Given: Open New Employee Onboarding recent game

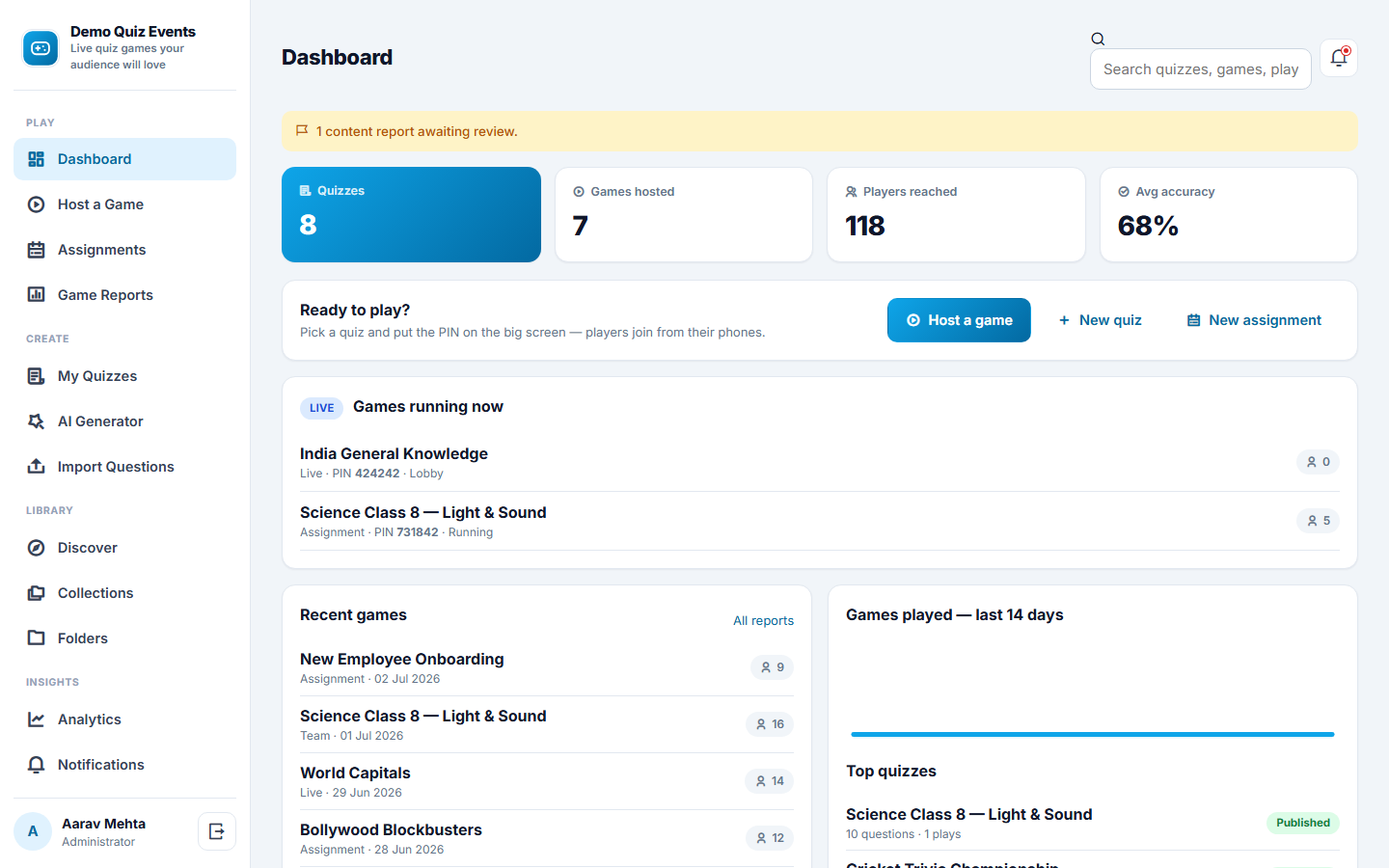Looking at the screenshot, I should click(x=547, y=667).
